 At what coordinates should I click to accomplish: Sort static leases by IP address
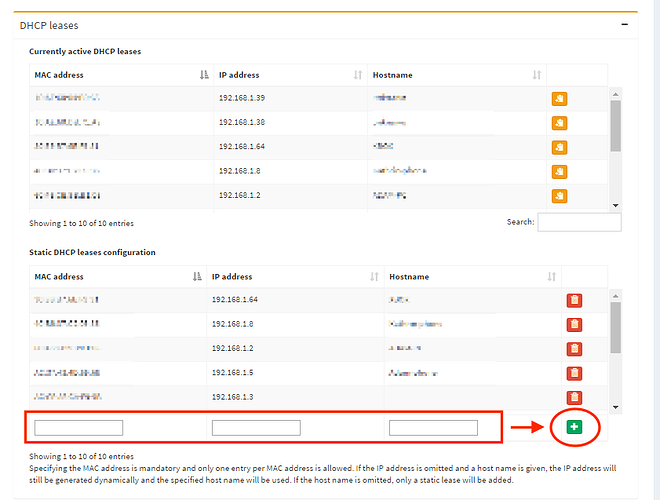tap(290, 276)
